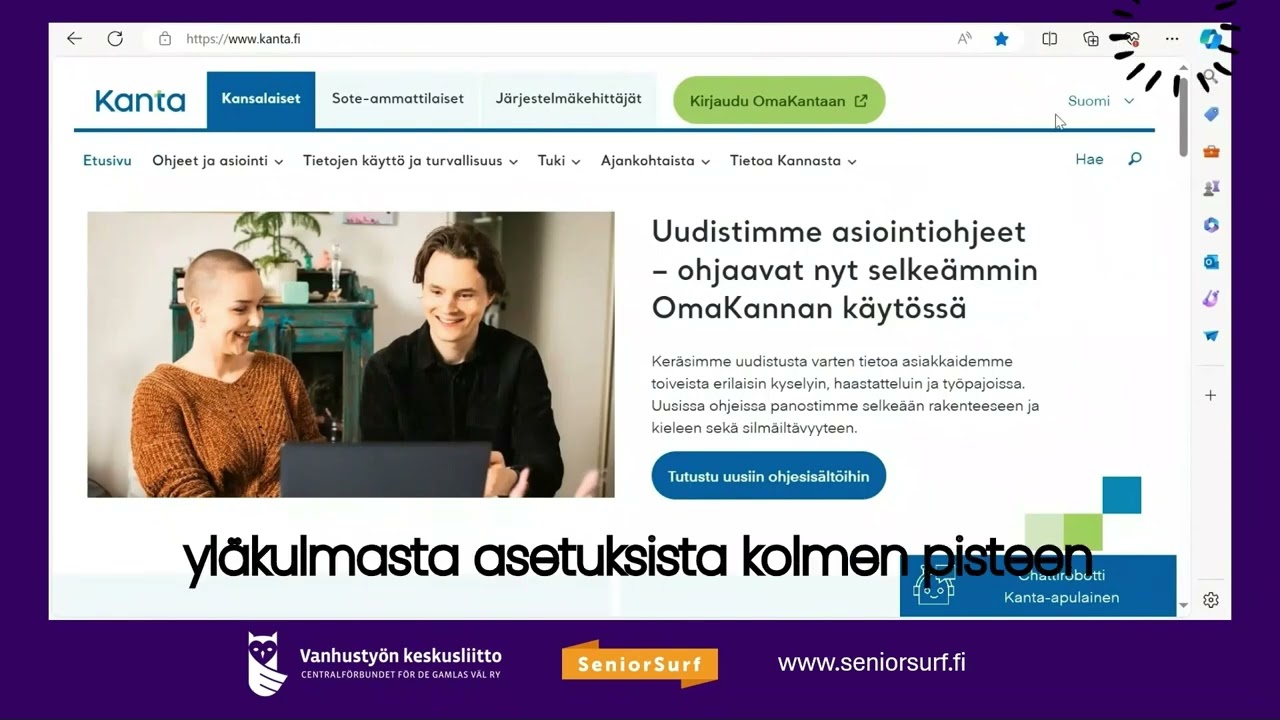Select the Järjestelmäkehittäjät tab
The image size is (1280, 720).
pos(569,99)
